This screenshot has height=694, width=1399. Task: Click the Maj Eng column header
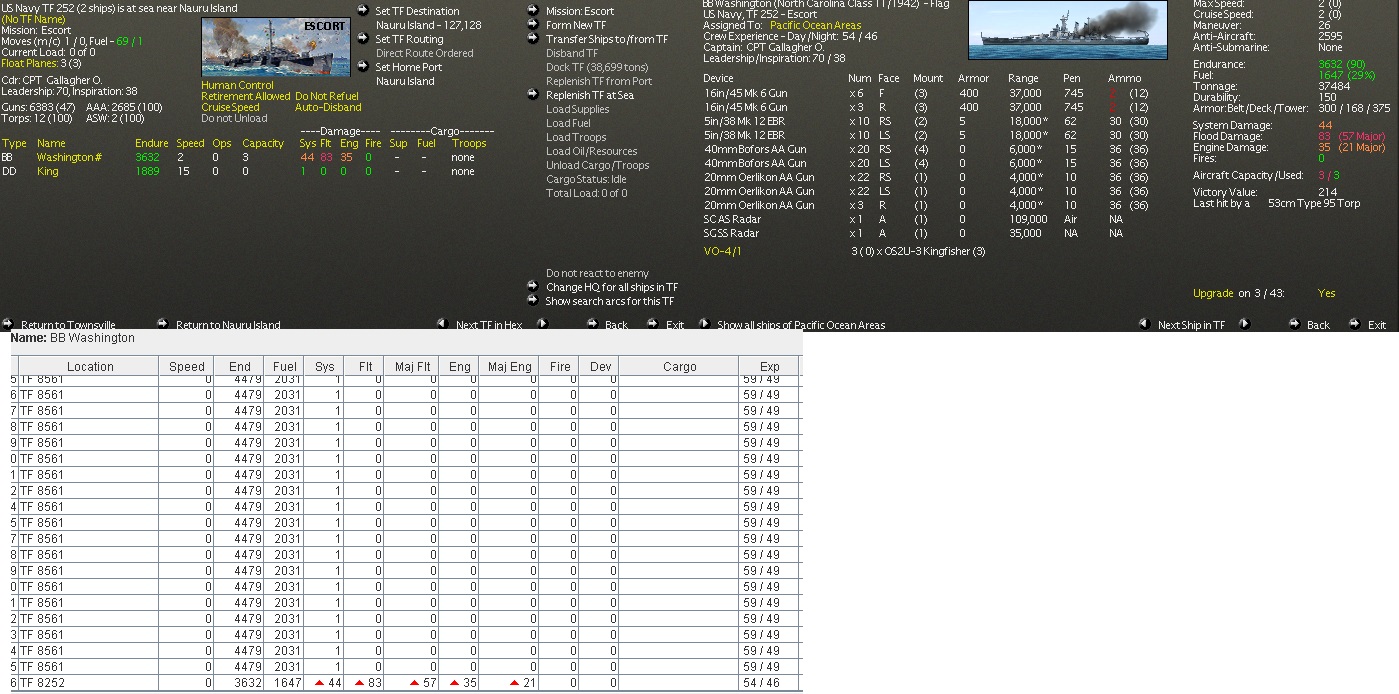pos(510,367)
